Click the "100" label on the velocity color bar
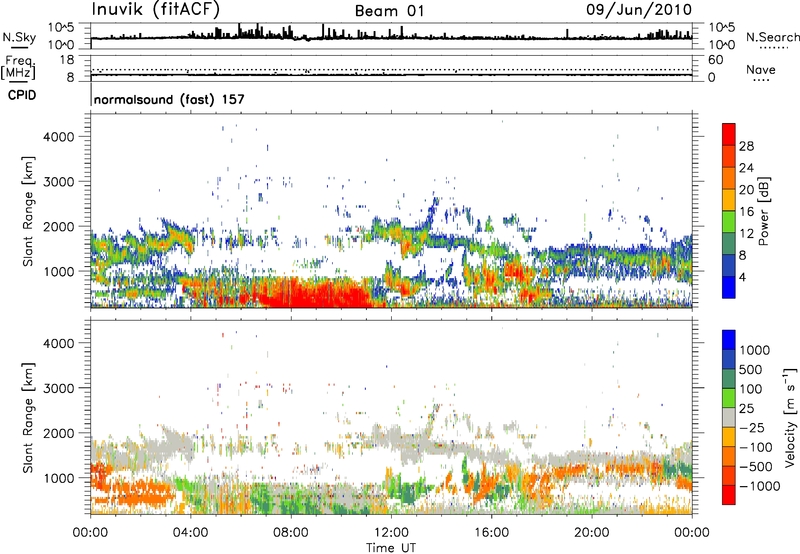The height and width of the screenshot is (554, 800). [x=751, y=389]
